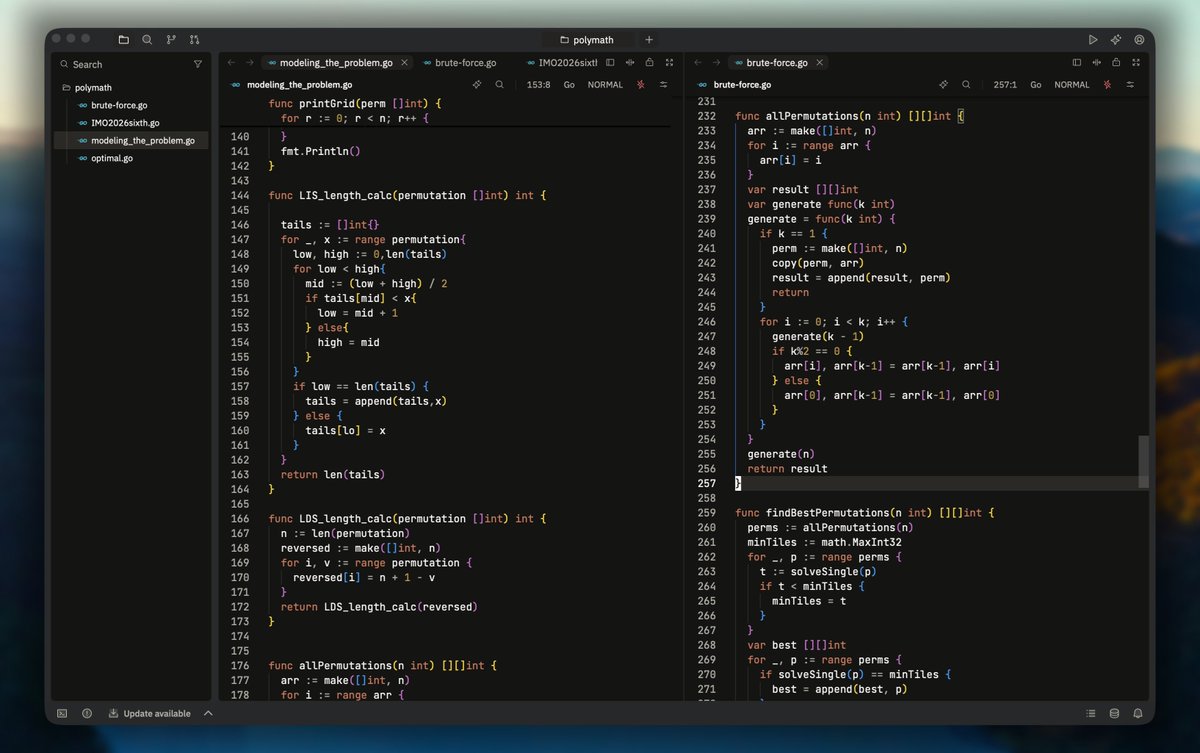Close the brute-force.go tab in right pane

click(x=820, y=62)
